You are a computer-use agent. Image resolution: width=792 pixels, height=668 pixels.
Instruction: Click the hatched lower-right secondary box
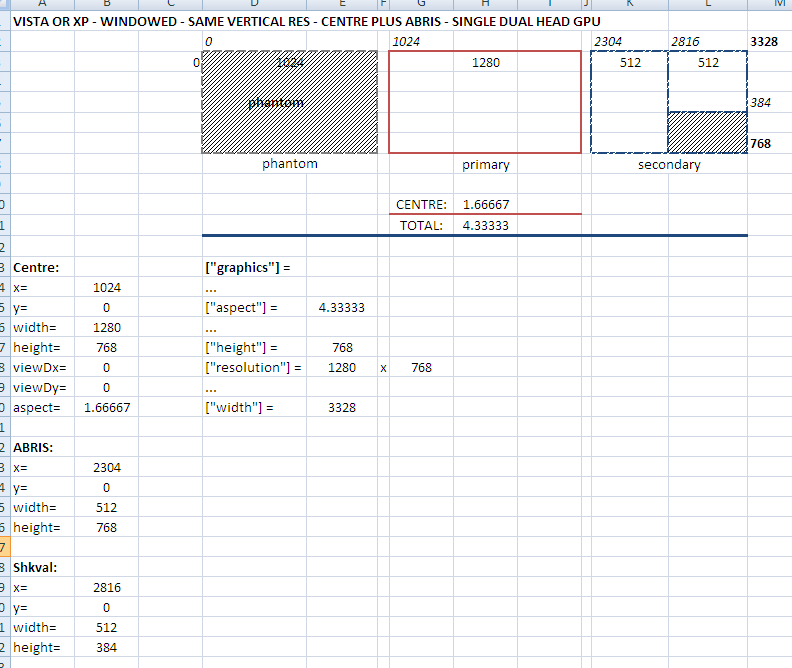tap(708, 132)
